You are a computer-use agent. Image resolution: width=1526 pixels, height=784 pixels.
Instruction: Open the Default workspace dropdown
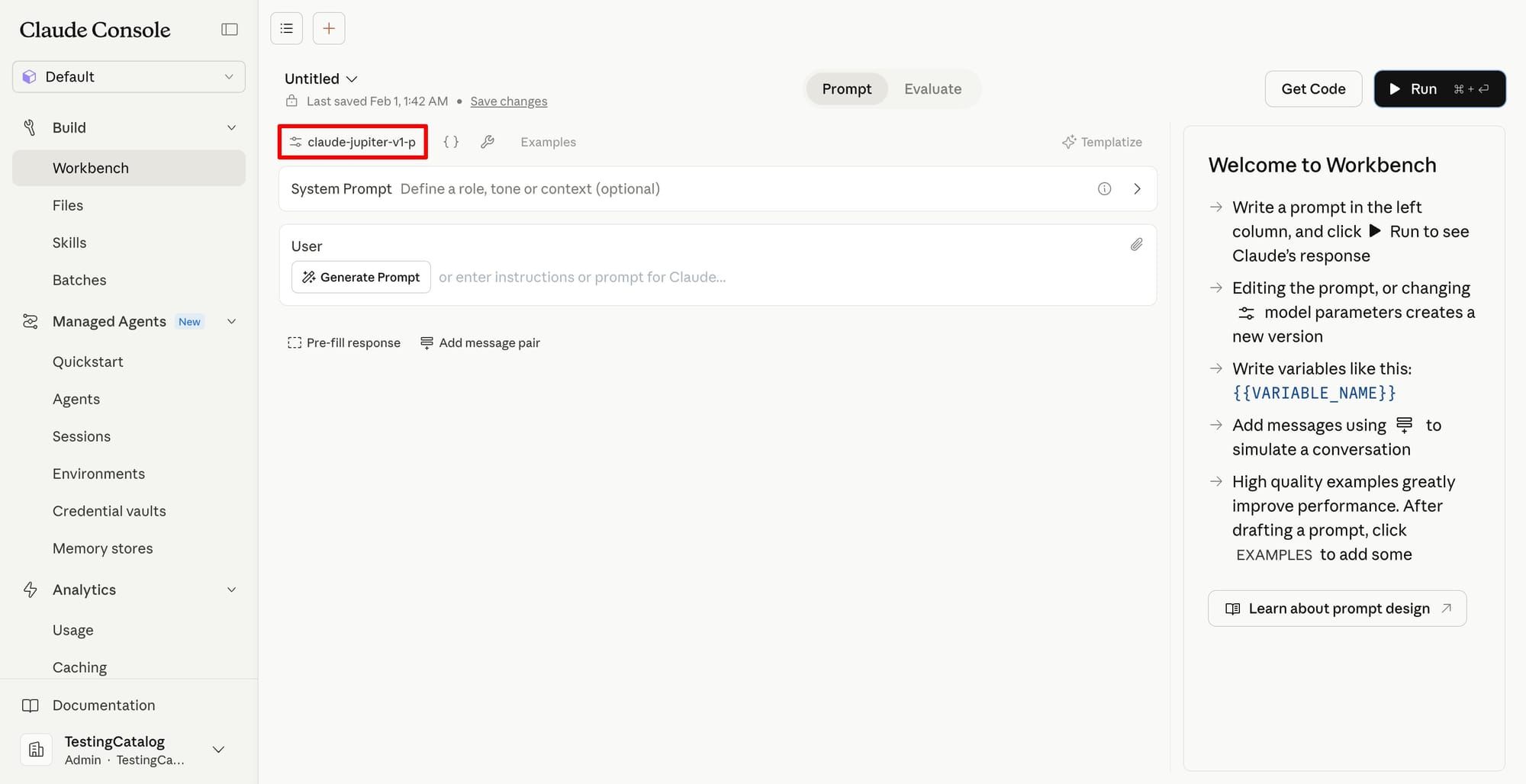point(129,77)
